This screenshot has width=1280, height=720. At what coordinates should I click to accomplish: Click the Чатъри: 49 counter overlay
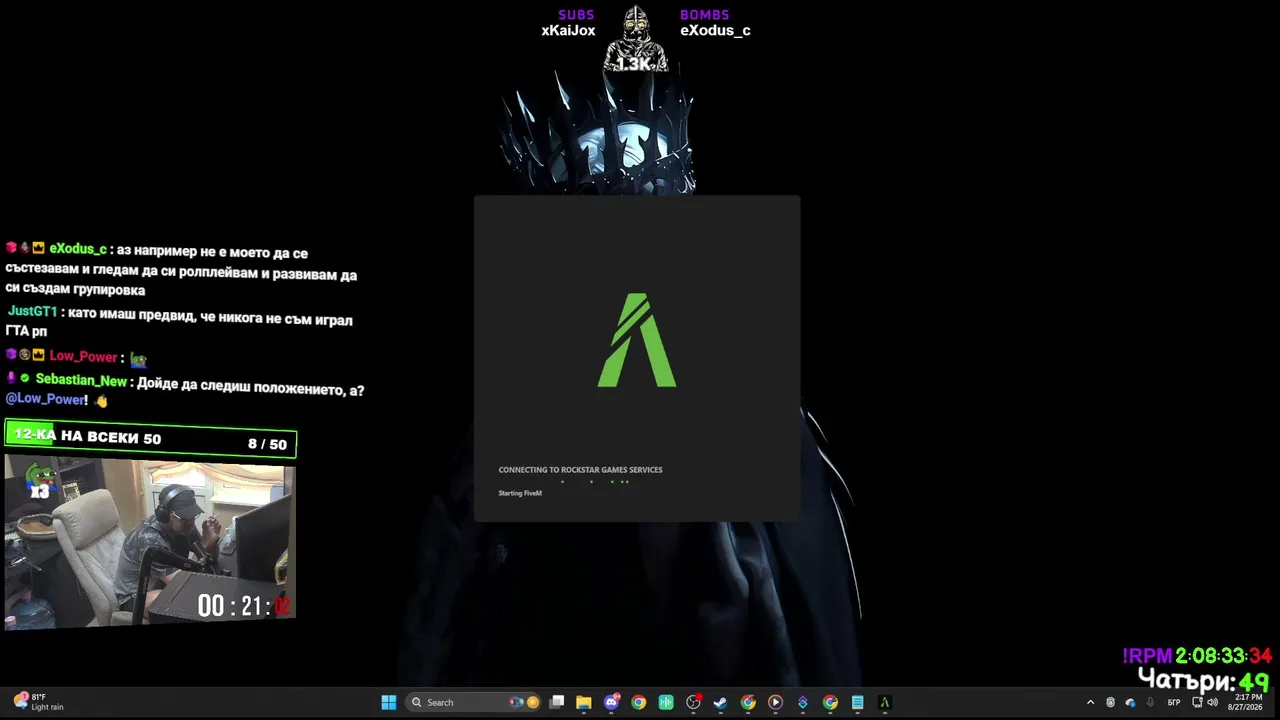(1205, 680)
